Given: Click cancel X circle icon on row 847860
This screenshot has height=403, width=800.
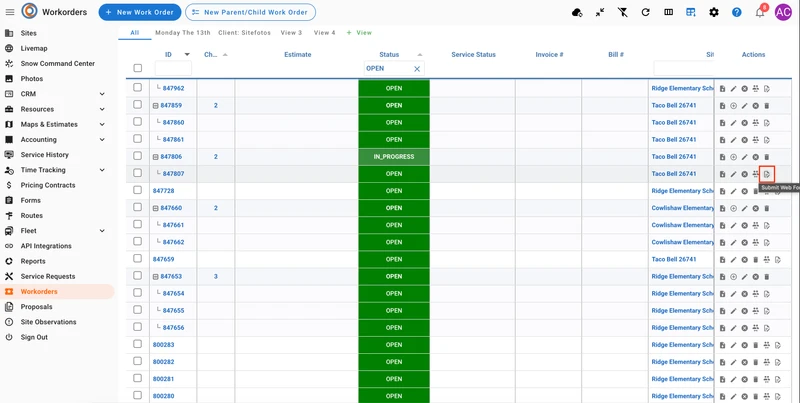Looking at the screenshot, I should coord(744,123).
